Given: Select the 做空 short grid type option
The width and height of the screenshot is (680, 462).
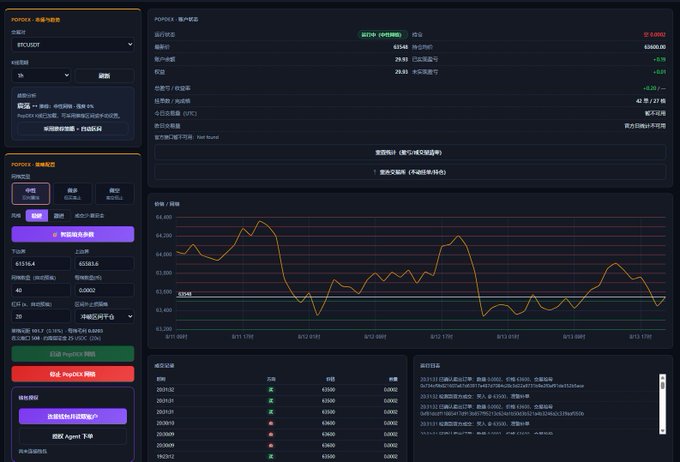Looking at the screenshot, I should click(x=114, y=193).
